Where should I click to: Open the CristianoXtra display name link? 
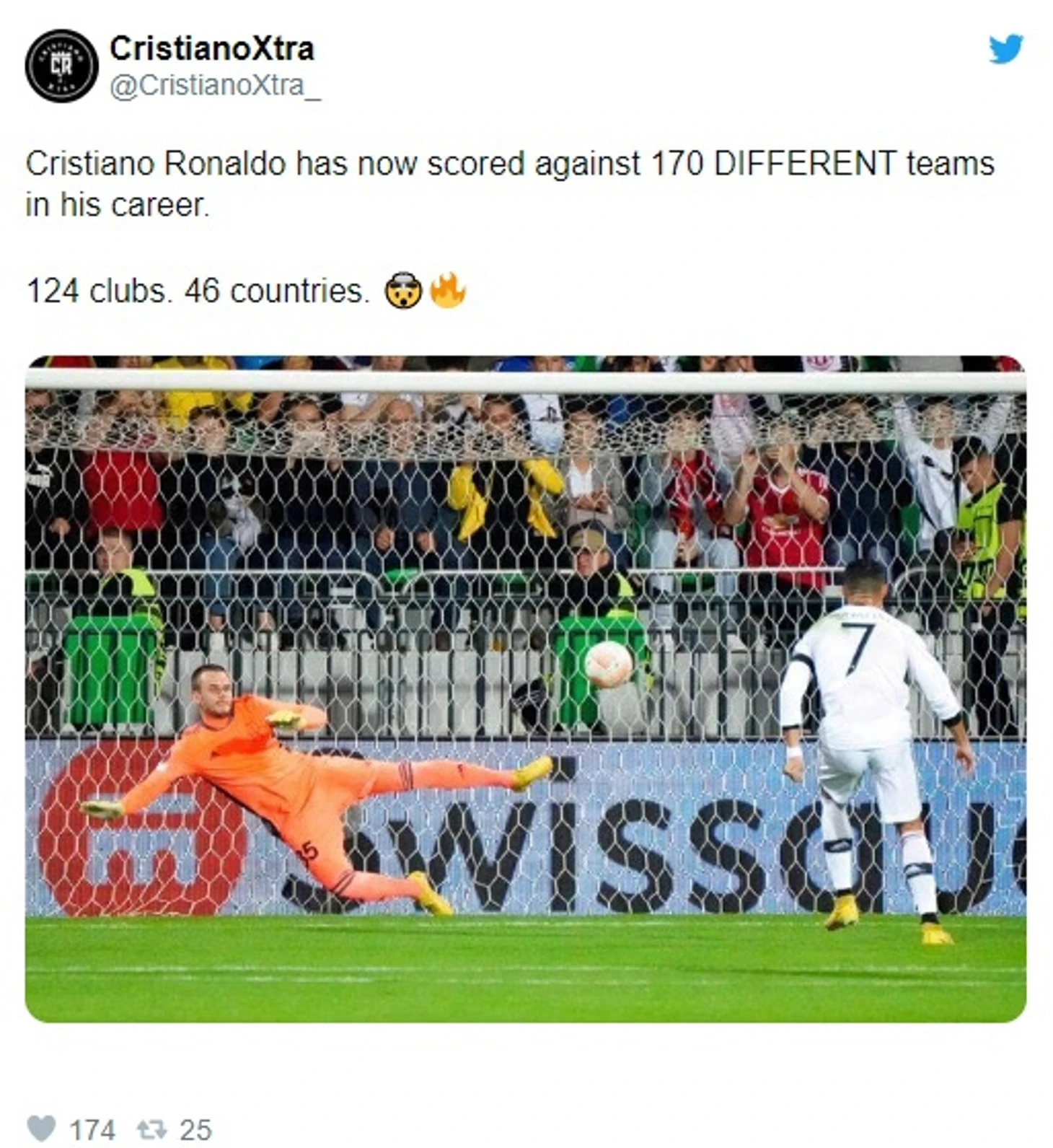212,49
